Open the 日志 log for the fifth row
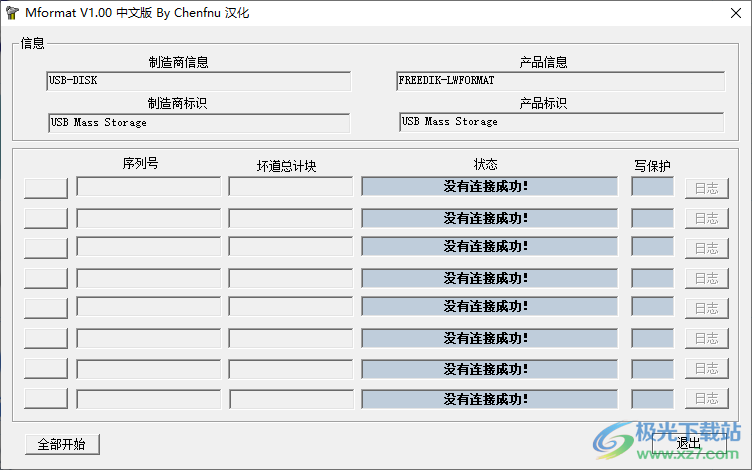 coord(706,308)
